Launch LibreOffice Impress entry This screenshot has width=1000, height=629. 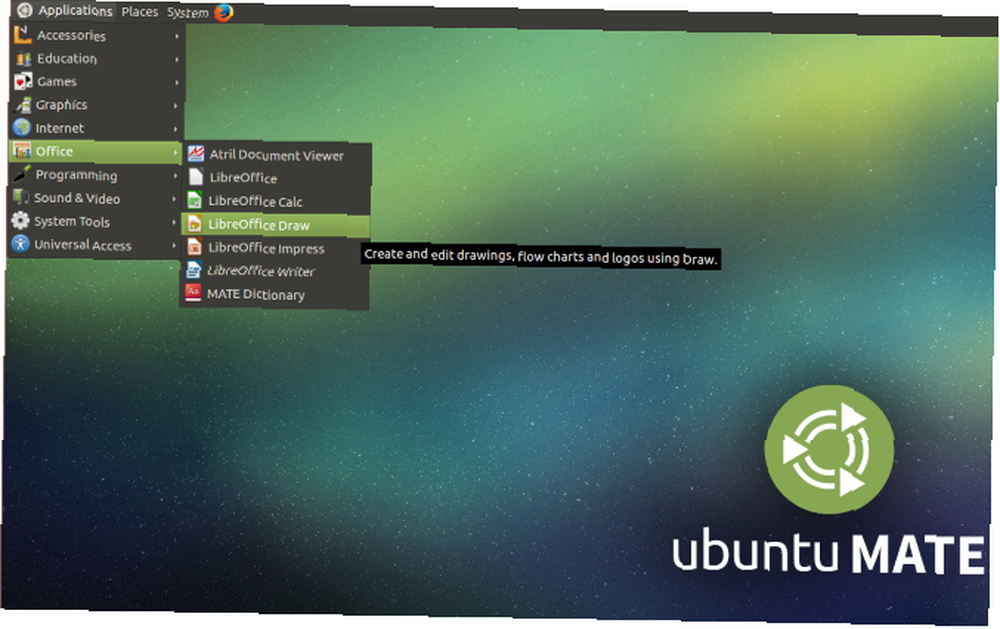tap(275, 248)
